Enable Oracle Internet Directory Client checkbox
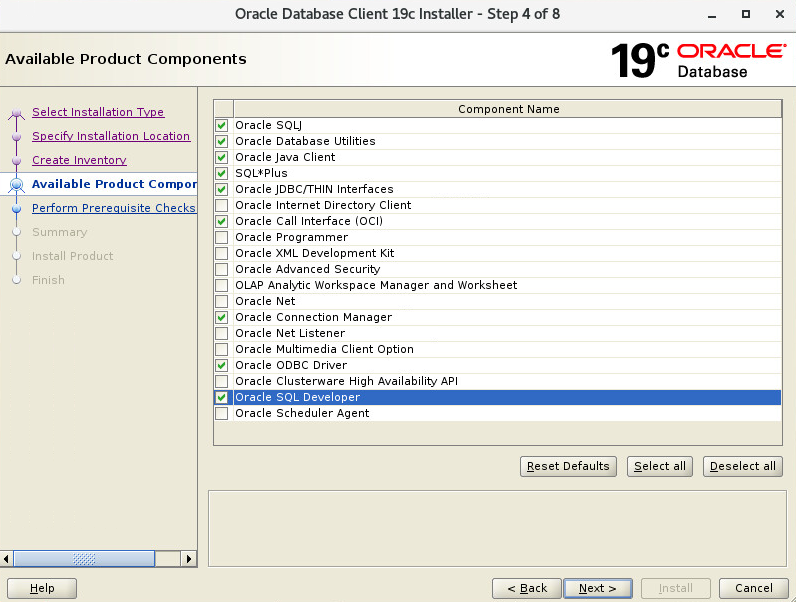 coord(221,205)
